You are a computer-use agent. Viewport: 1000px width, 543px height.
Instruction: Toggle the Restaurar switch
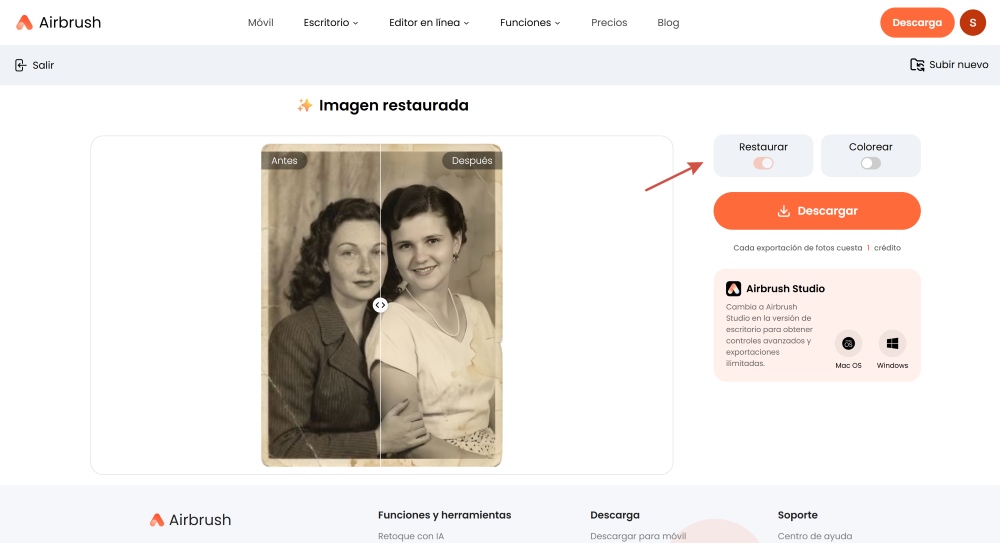763,163
